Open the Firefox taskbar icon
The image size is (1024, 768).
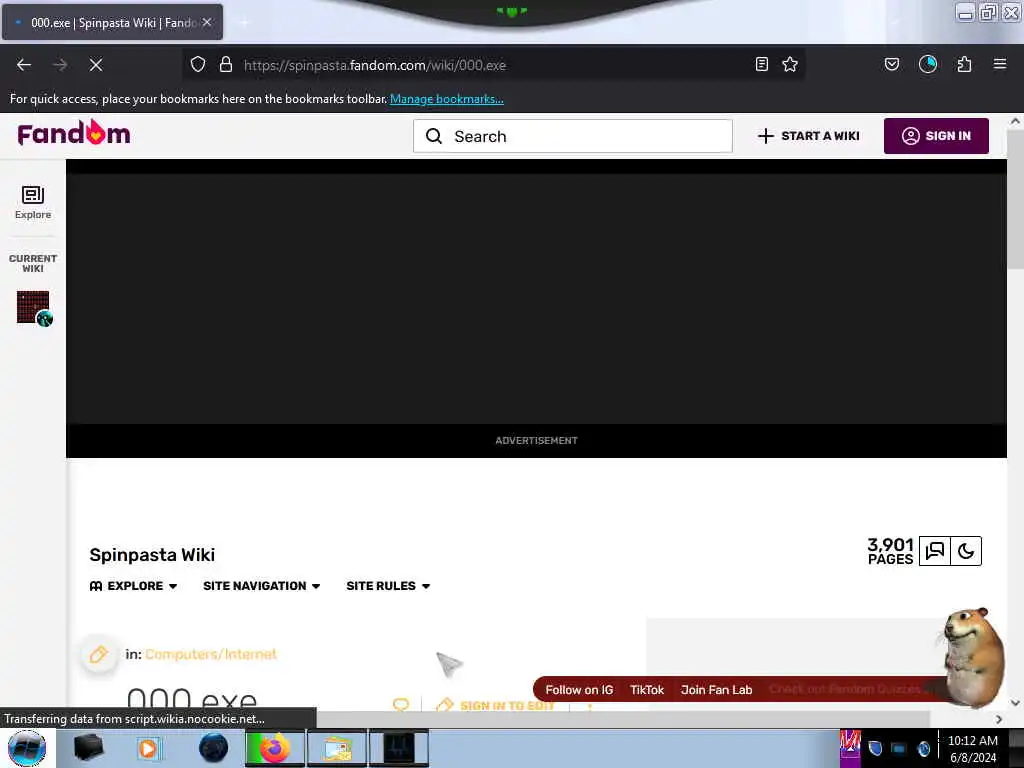click(x=275, y=748)
